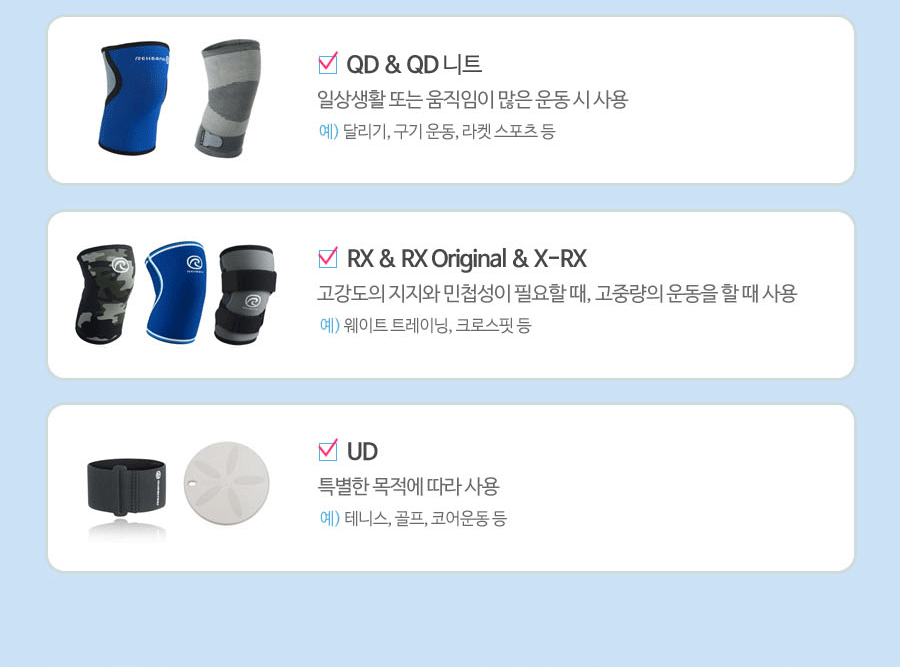
Task: Toggle the checkbox beside QD & QD 니트
Action: 328,63
